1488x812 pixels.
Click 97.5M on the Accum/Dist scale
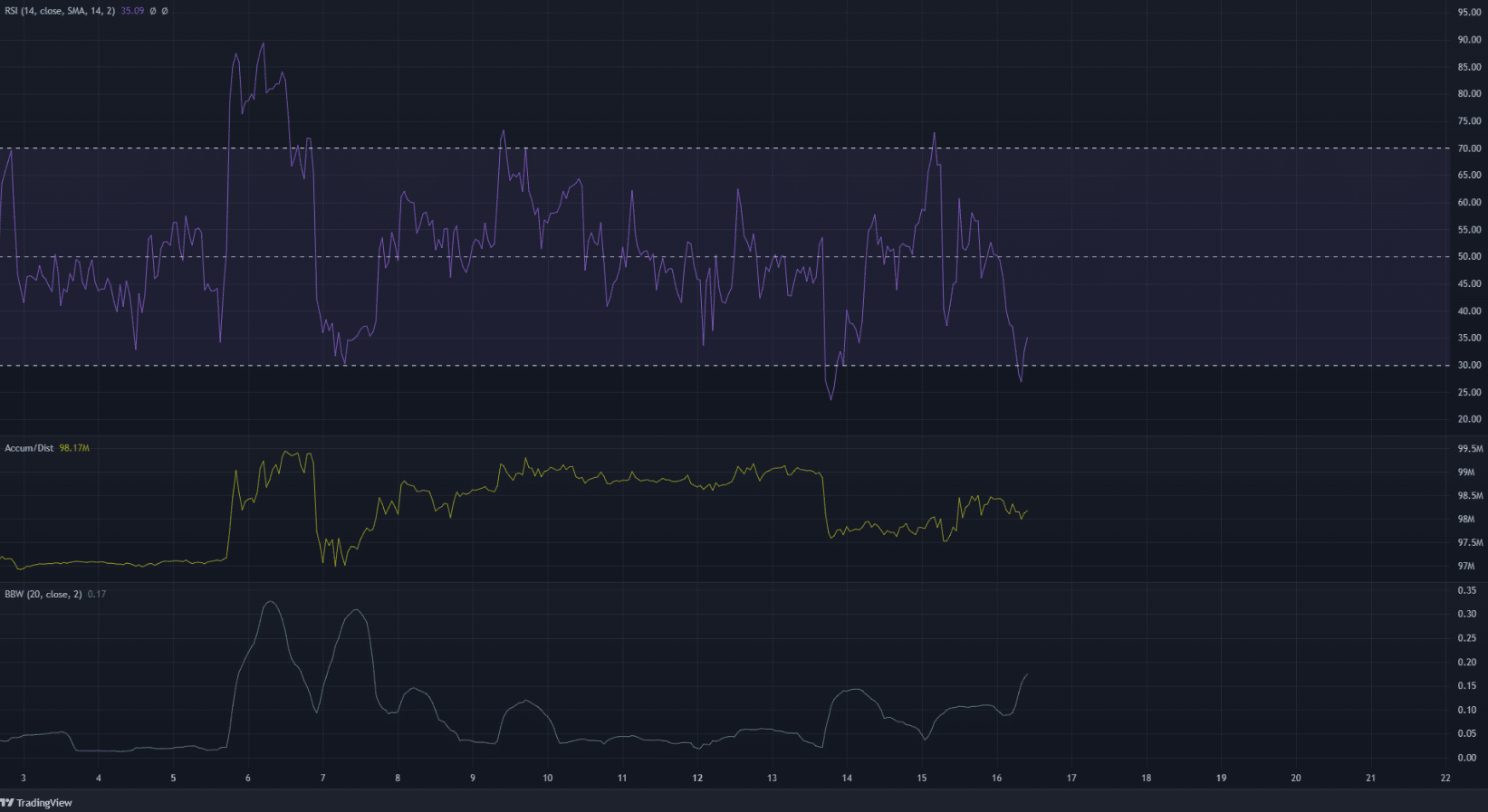pyautogui.click(x=1470, y=543)
